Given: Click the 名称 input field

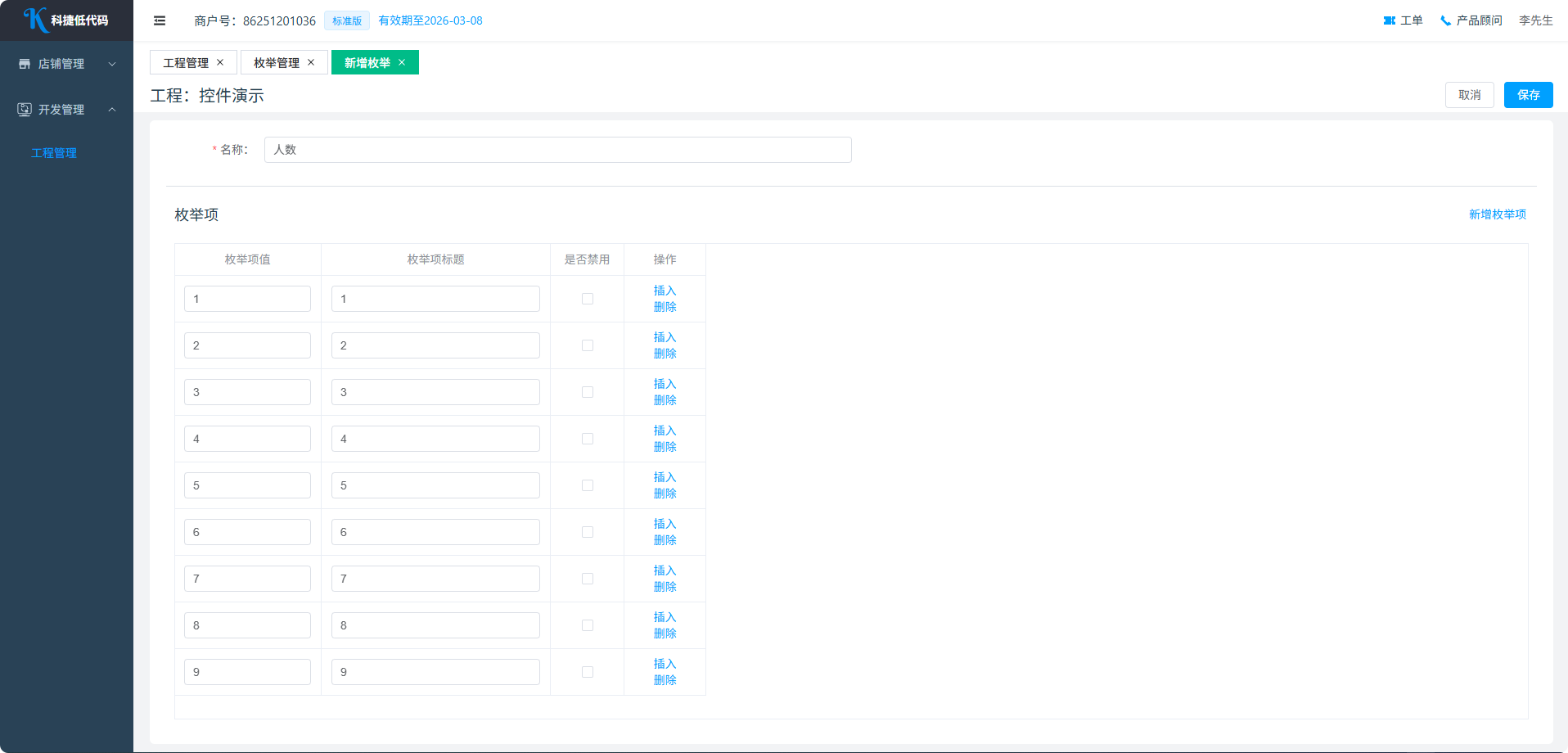Looking at the screenshot, I should 557,150.
